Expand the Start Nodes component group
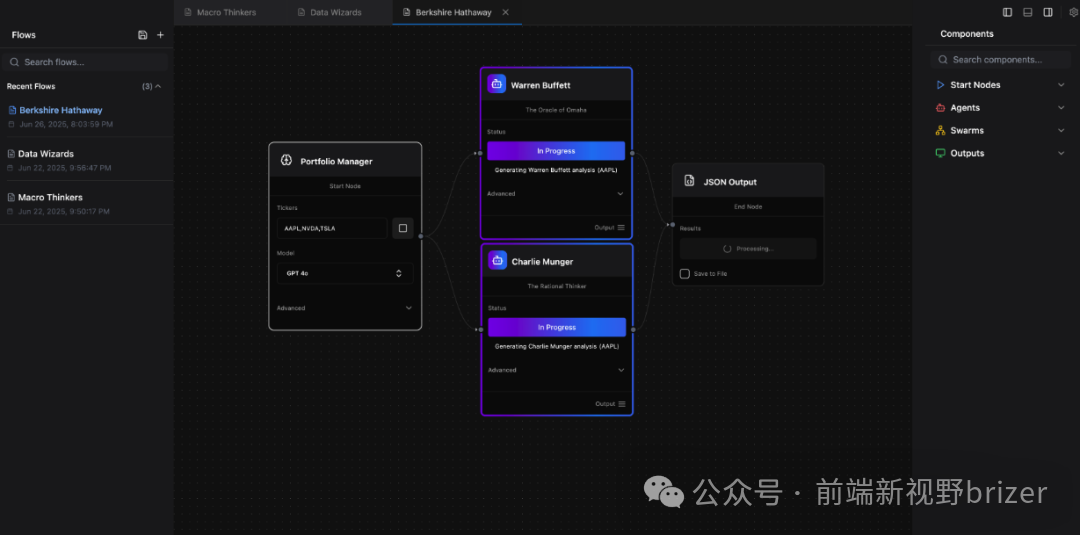The height and width of the screenshot is (535, 1080). [1061, 85]
